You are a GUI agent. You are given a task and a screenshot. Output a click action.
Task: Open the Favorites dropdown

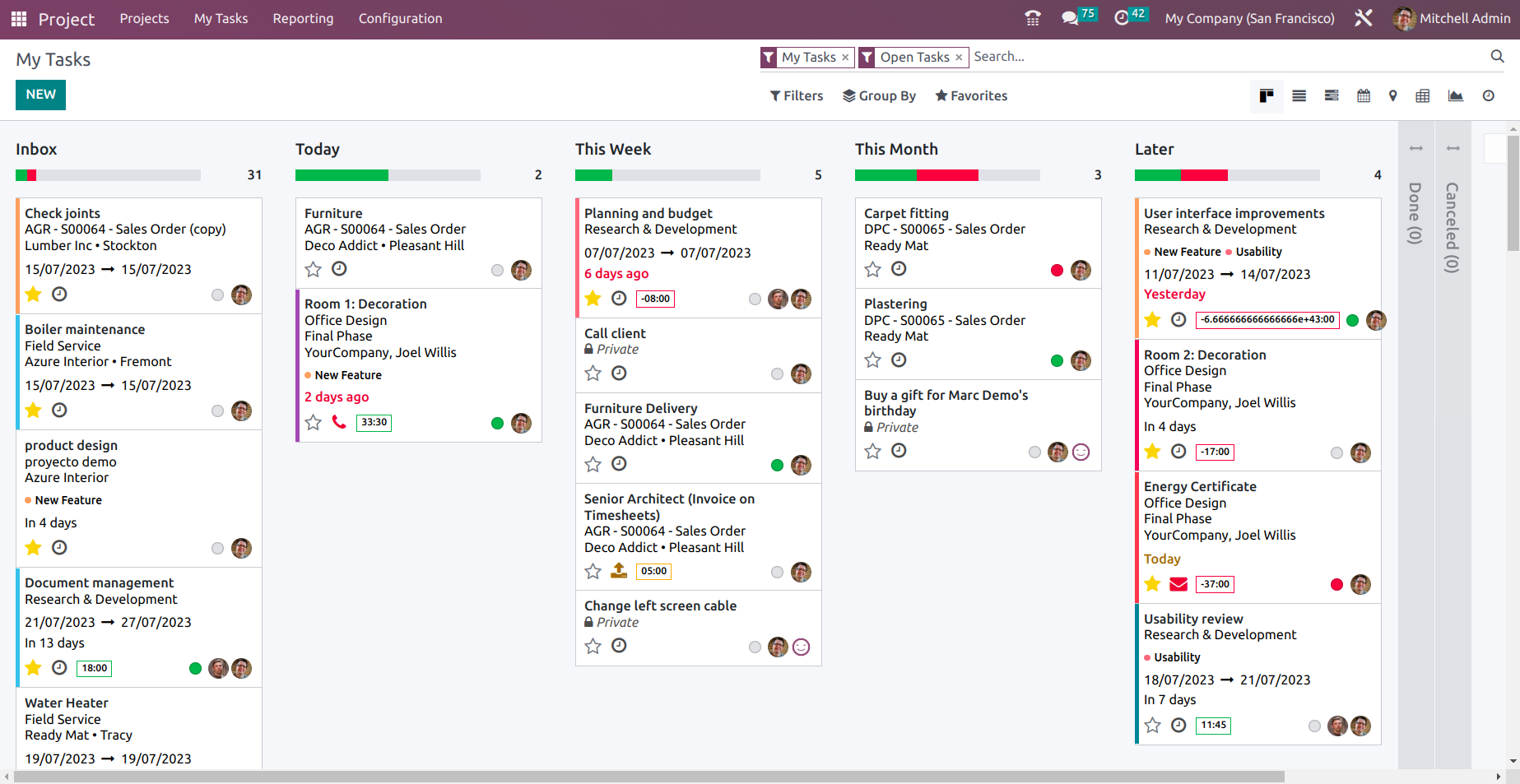pyautogui.click(x=971, y=95)
